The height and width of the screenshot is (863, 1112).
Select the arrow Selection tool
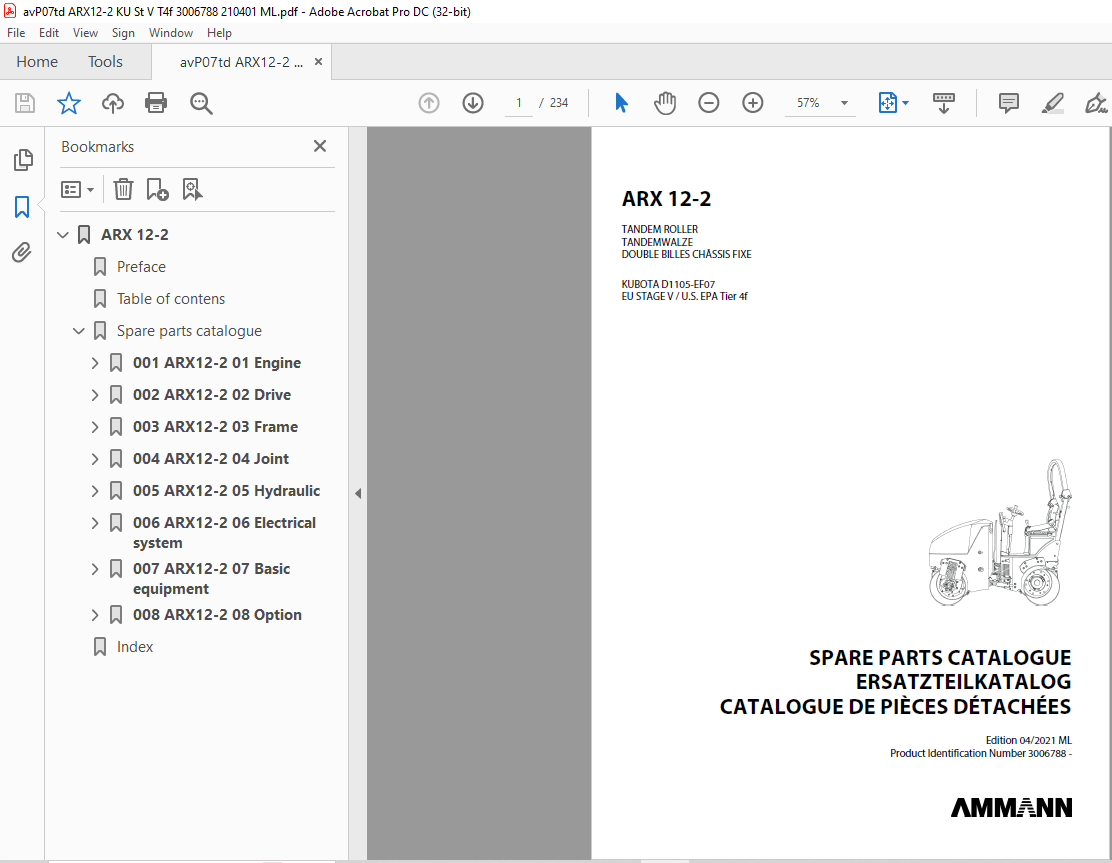click(x=621, y=103)
